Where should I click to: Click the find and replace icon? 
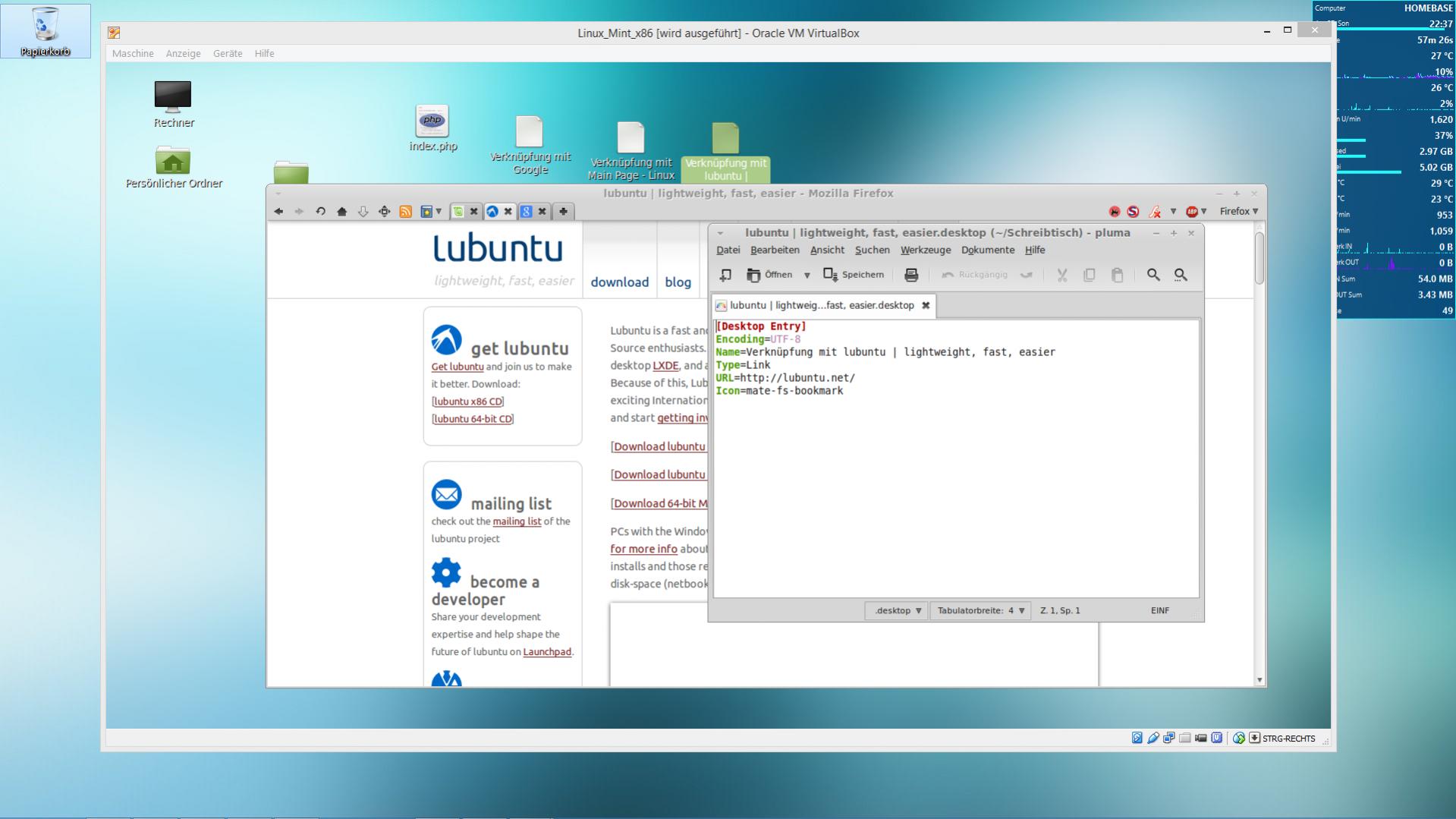click(1181, 275)
